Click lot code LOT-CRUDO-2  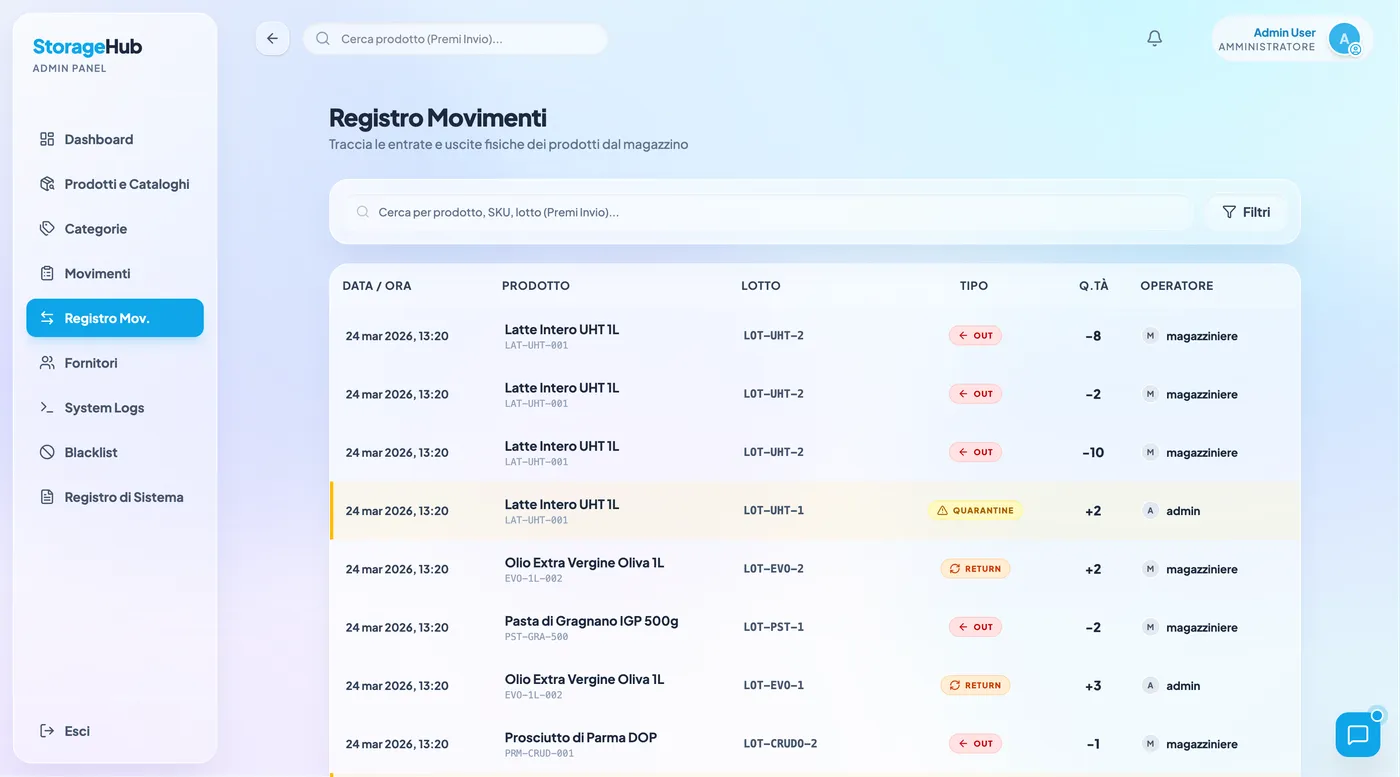coord(781,744)
